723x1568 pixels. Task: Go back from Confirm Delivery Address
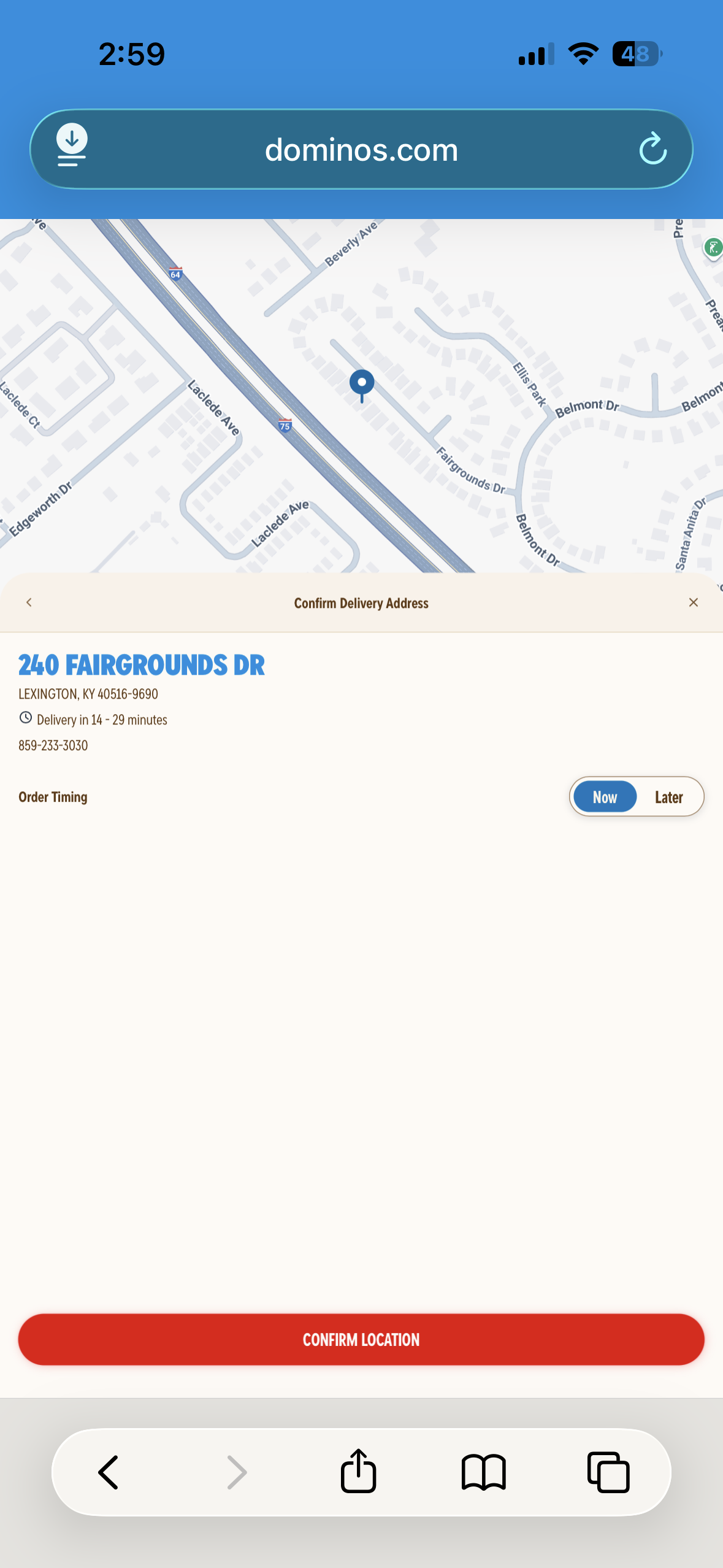click(29, 602)
